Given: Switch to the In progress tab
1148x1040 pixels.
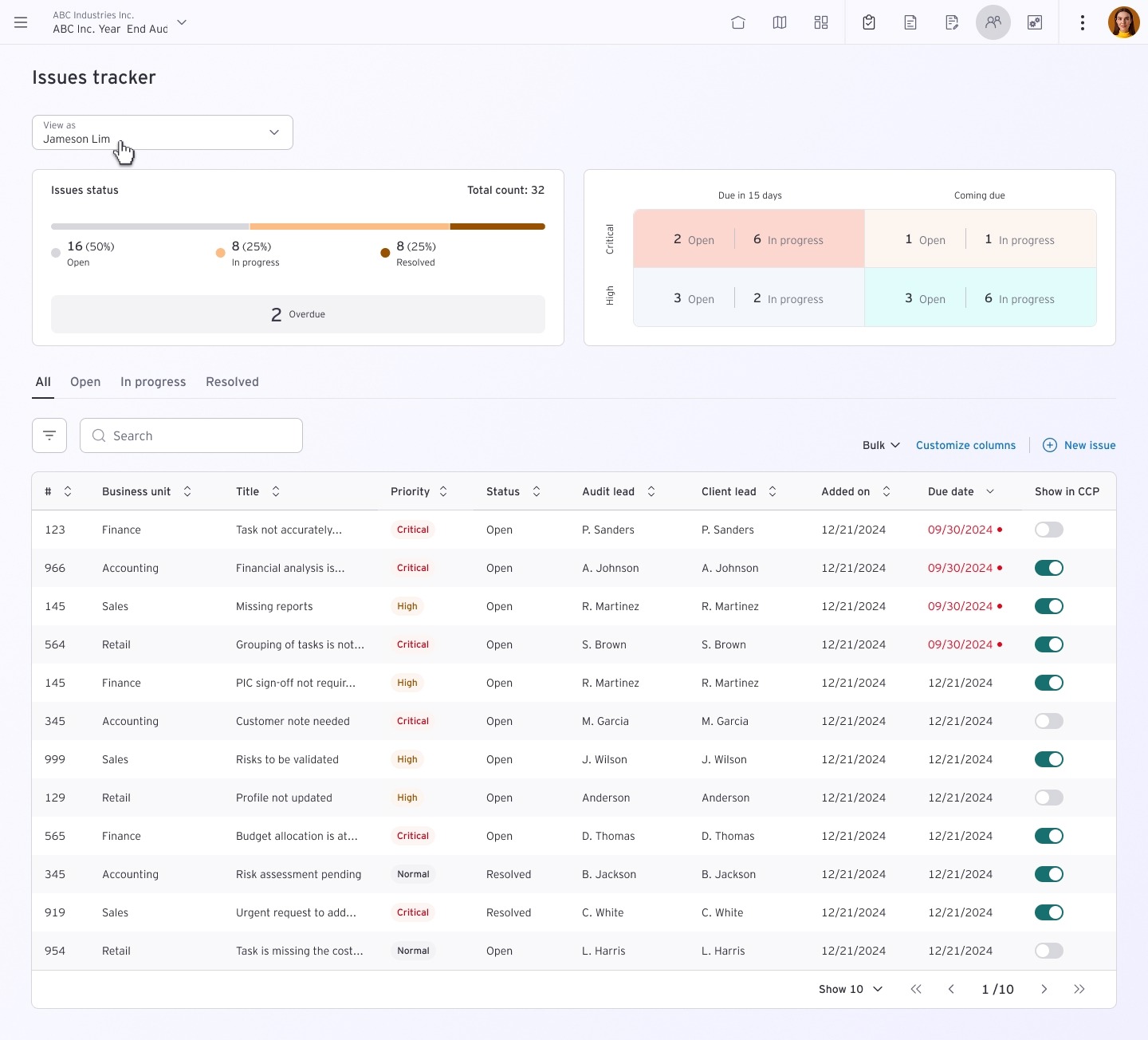Looking at the screenshot, I should coord(153,381).
